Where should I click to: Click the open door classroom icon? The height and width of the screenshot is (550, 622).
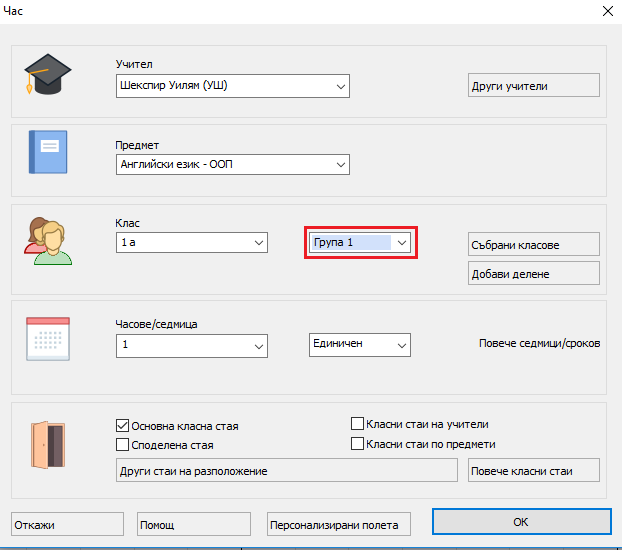click(47, 443)
